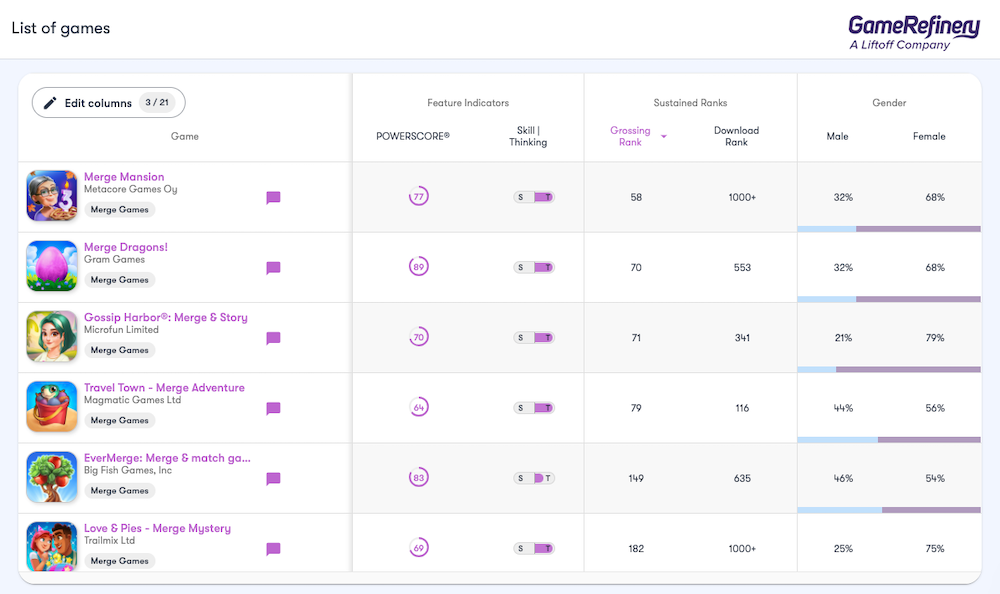Toggle Skill/Thinking indicator for Gossip Harbor
Screen dimensions: 1000x594
(x=534, y=338)
